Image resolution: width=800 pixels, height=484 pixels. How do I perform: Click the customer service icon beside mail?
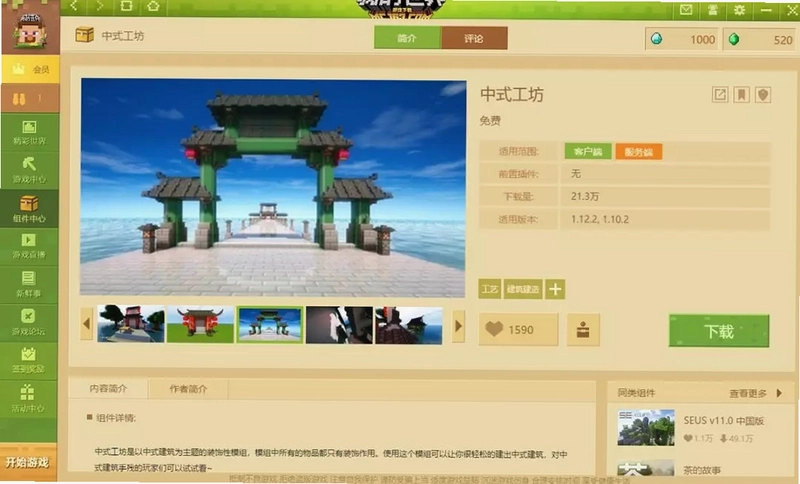pos(712,10)
